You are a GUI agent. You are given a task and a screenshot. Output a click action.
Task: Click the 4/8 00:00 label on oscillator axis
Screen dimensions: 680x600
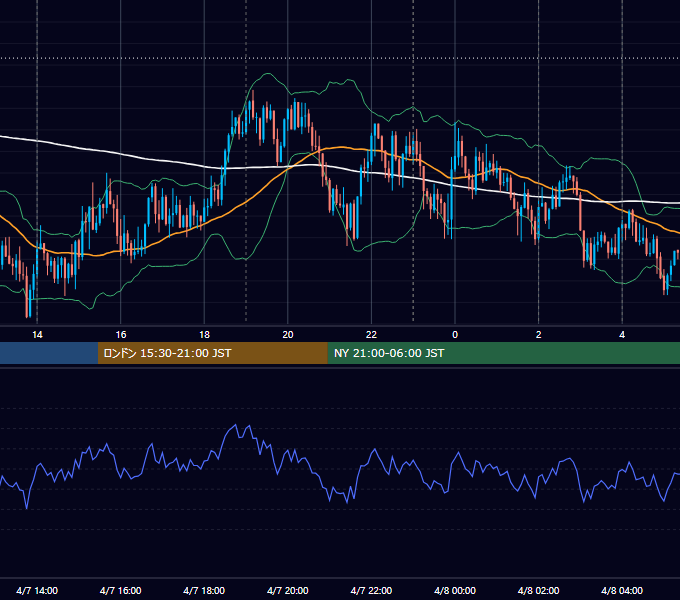(x=455, y=590)
